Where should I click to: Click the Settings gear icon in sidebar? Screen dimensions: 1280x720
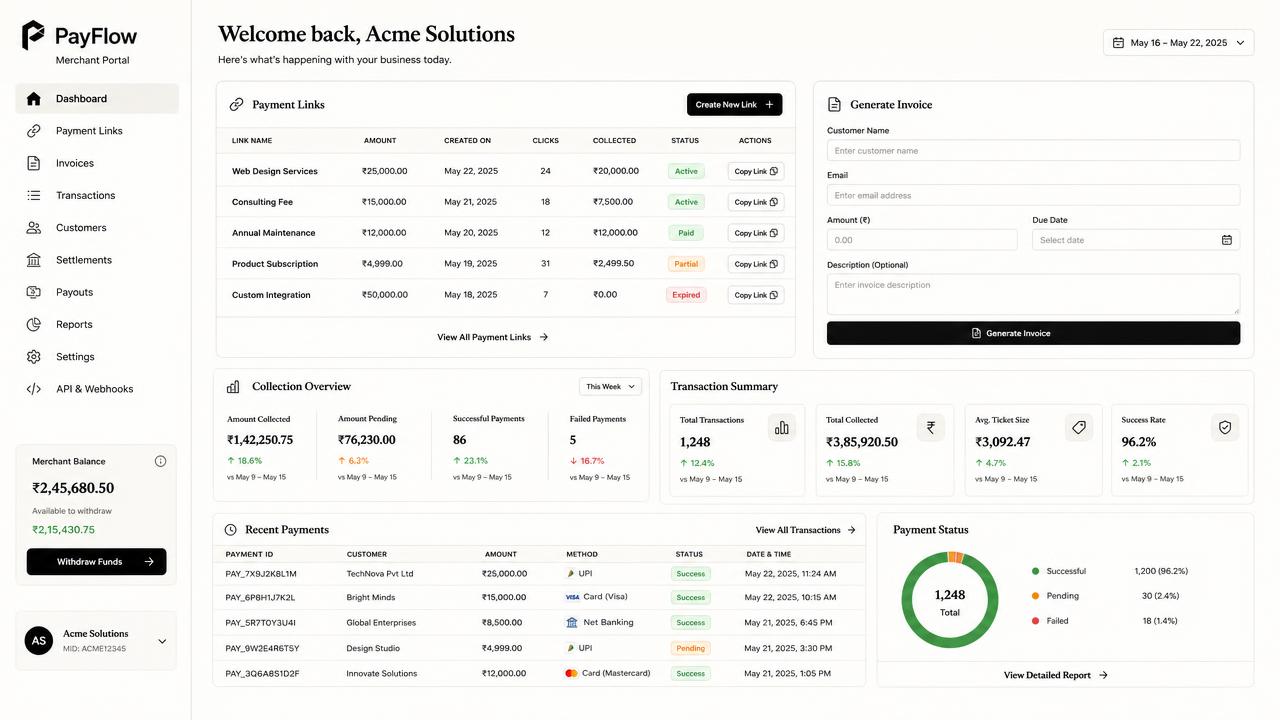pos(34,357)
